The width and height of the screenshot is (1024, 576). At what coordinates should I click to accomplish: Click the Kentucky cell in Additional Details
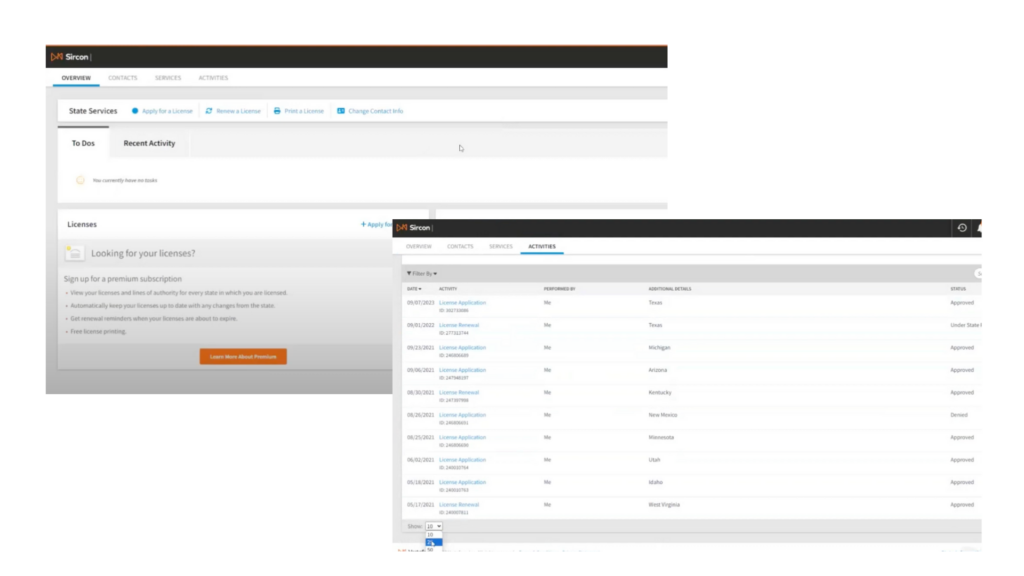coord(660,392)
